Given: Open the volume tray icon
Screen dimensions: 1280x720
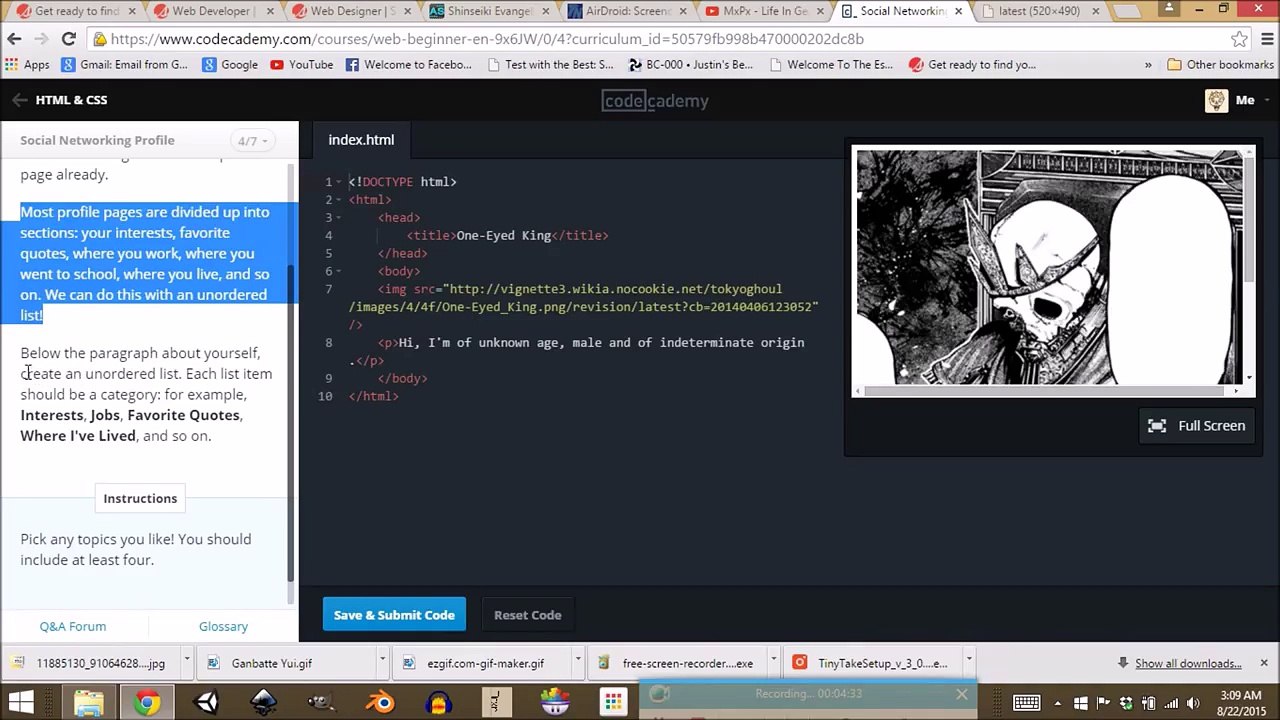Looking at the screenshot, I should coord(1193,703).
